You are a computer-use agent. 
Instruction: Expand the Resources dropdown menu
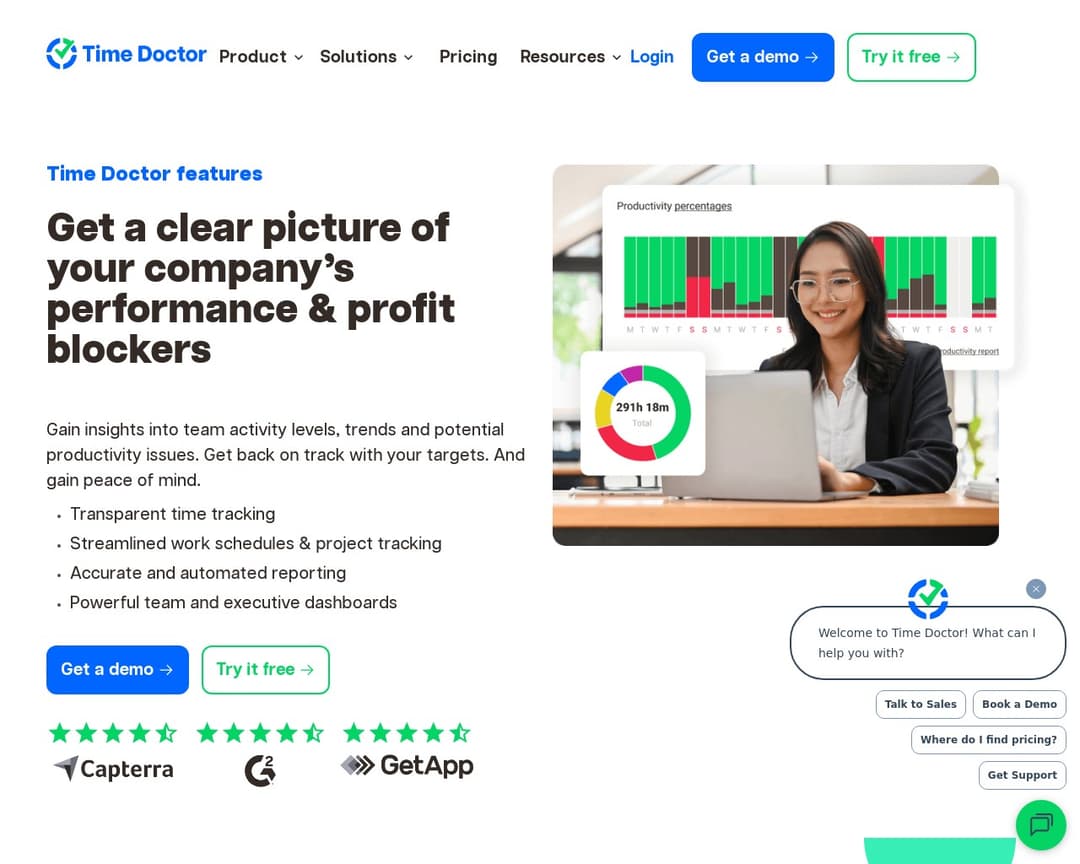(x=570, y=56)
